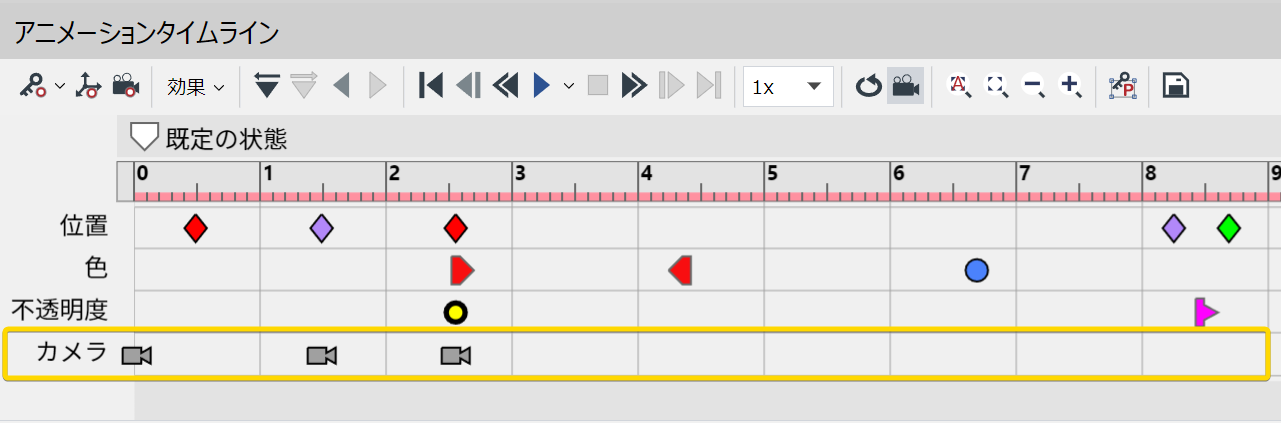Viewport: 1281px width, 423px height.
Task: Click the zoom to fit icon
Action: [997, 86]
